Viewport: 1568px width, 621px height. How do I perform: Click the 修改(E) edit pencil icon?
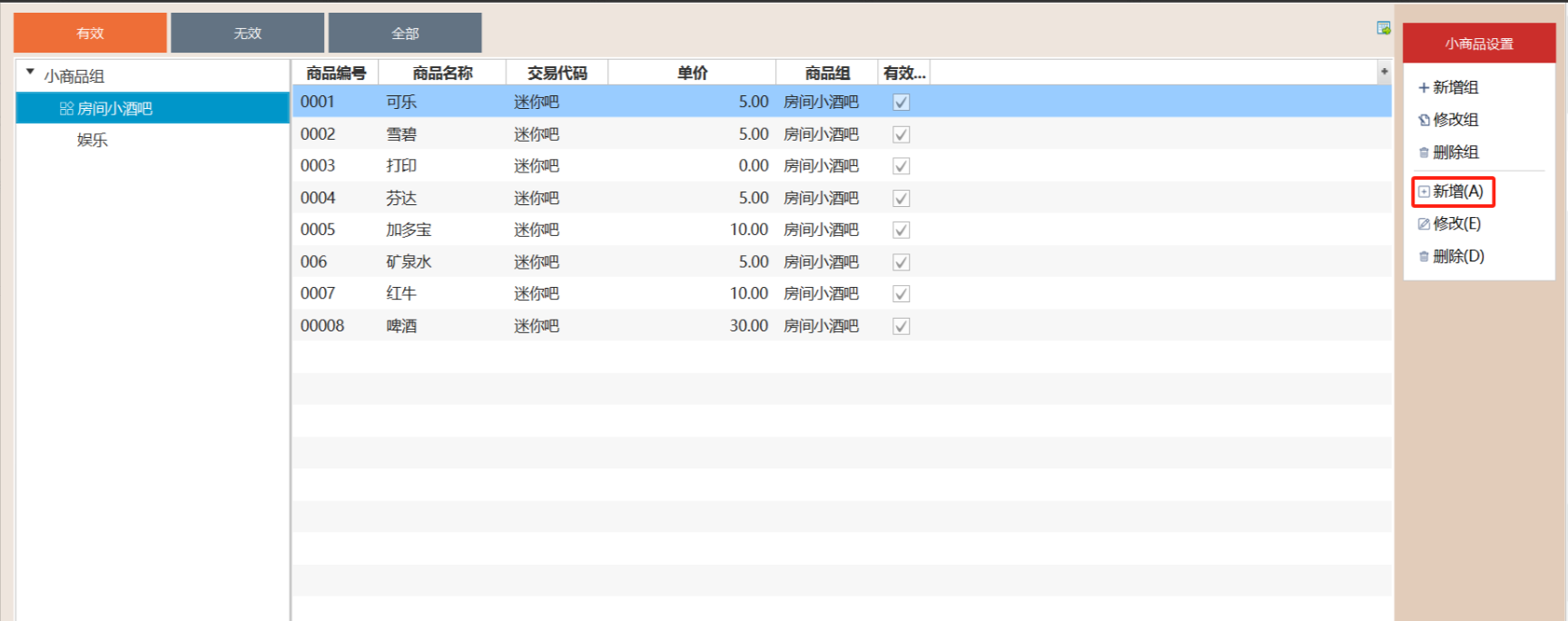(1424, 224)
